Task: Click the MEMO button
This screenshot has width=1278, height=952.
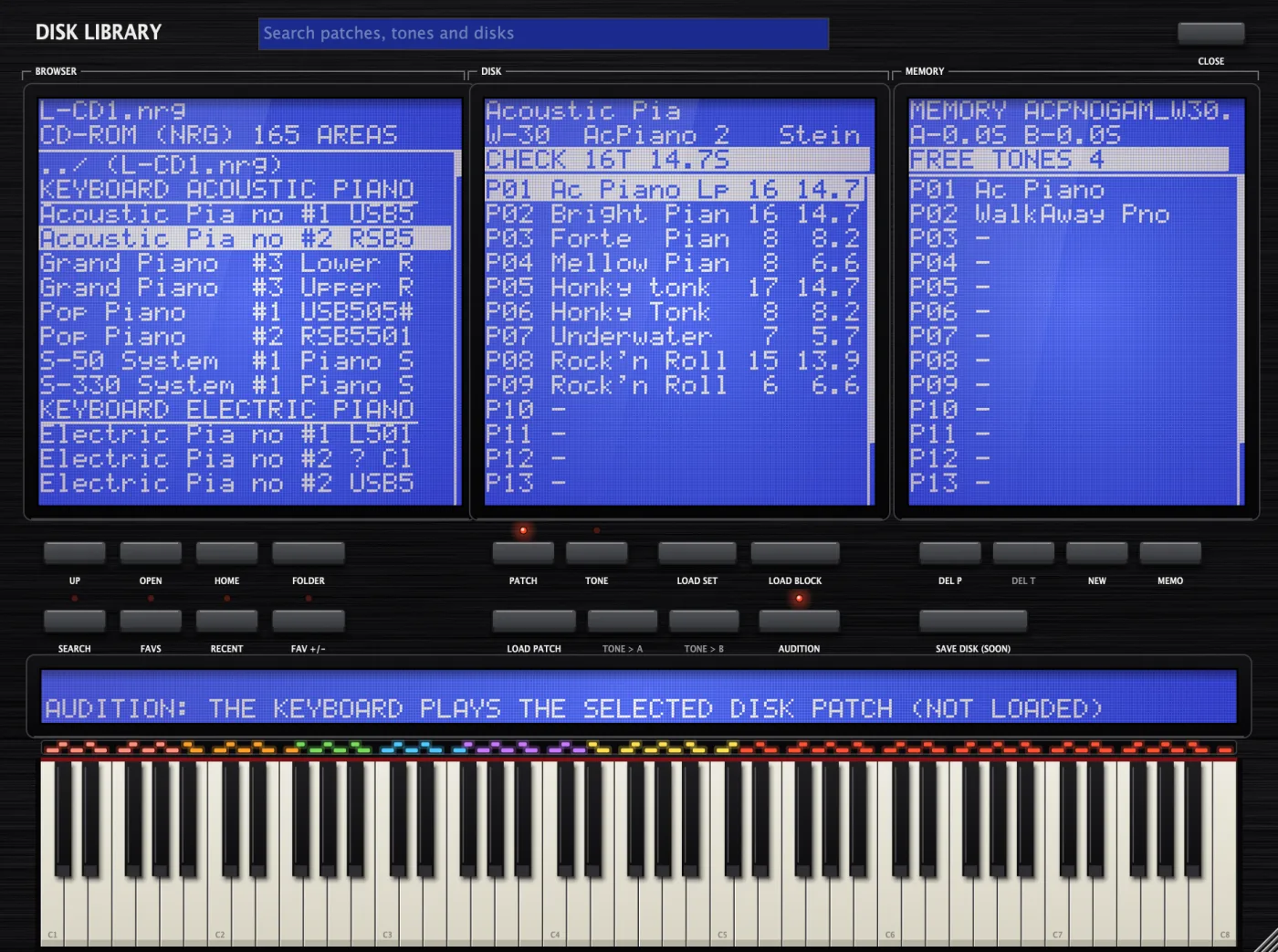Action: click(x=1170, y=553)
